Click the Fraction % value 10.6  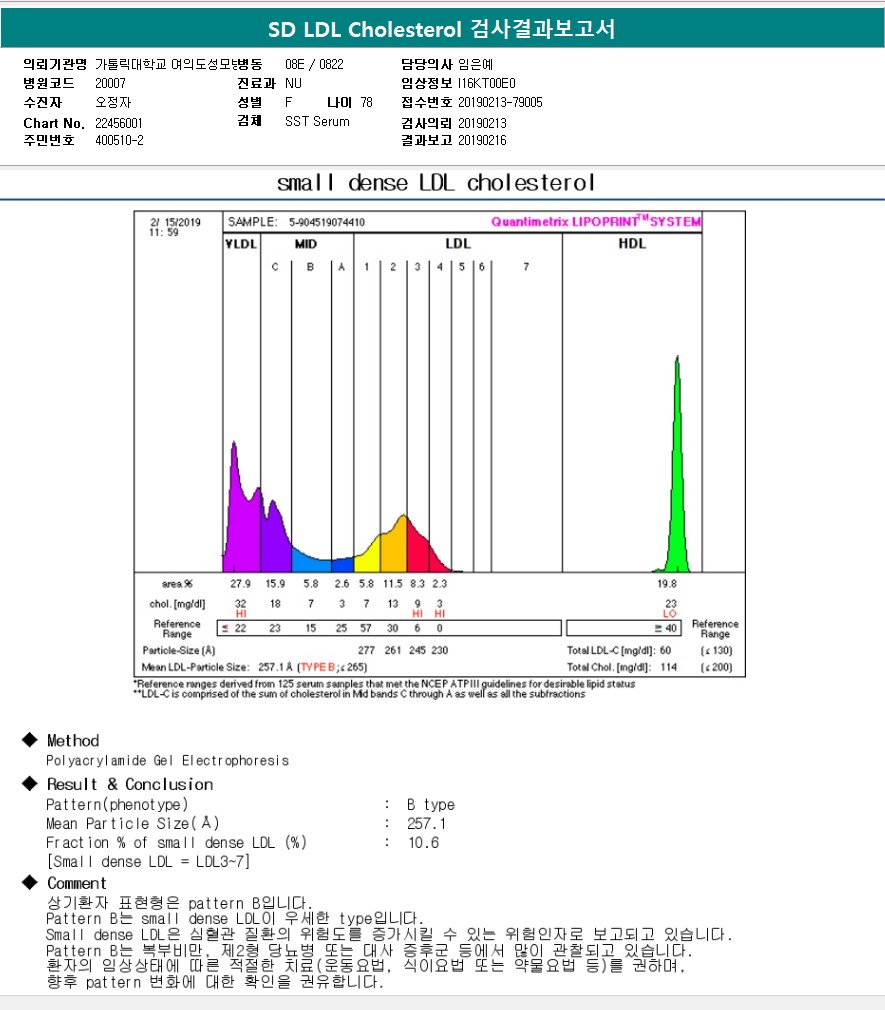tap(423, 843)
